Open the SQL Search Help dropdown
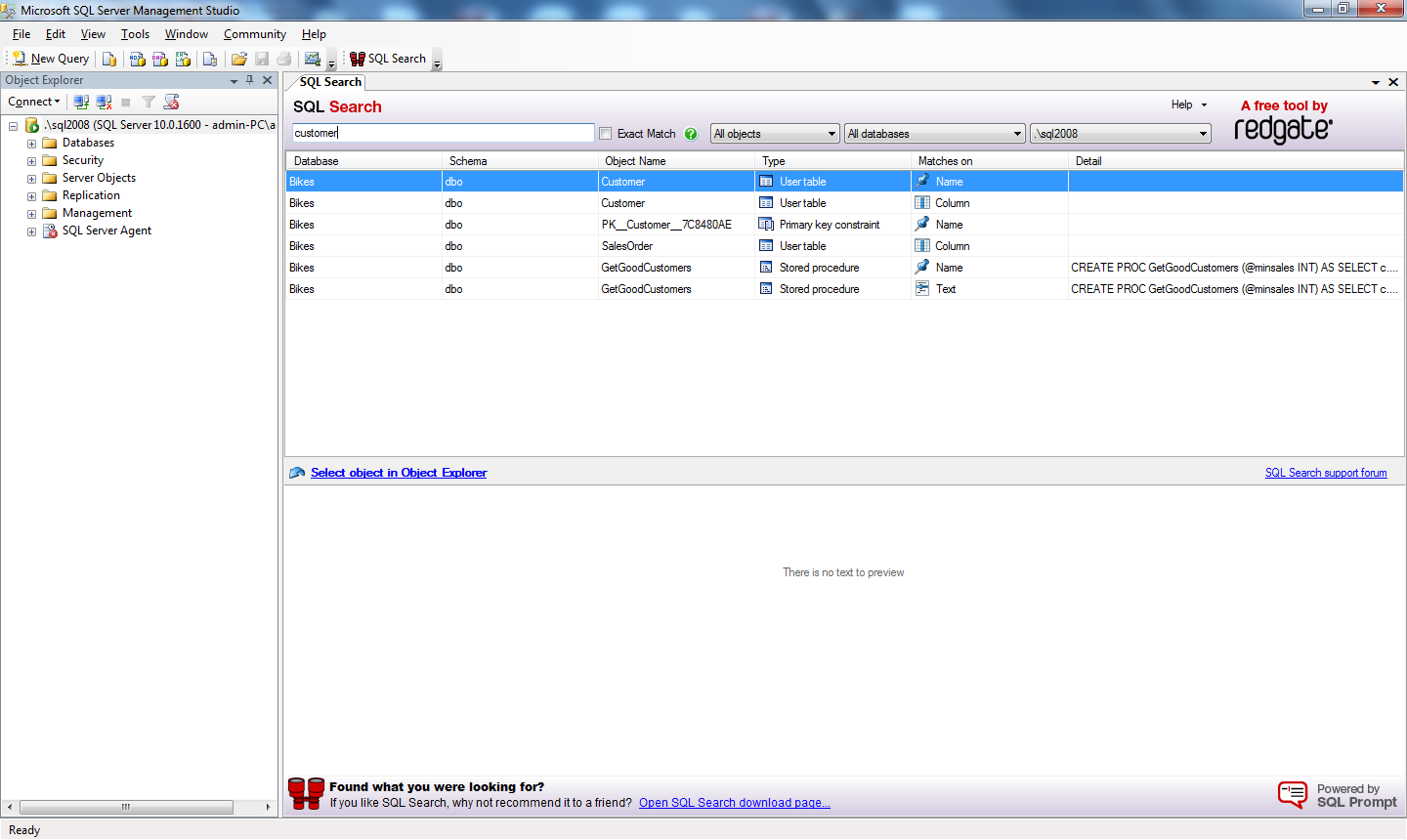Screen dimensions: 1407x840 [x=1189, y=105]
